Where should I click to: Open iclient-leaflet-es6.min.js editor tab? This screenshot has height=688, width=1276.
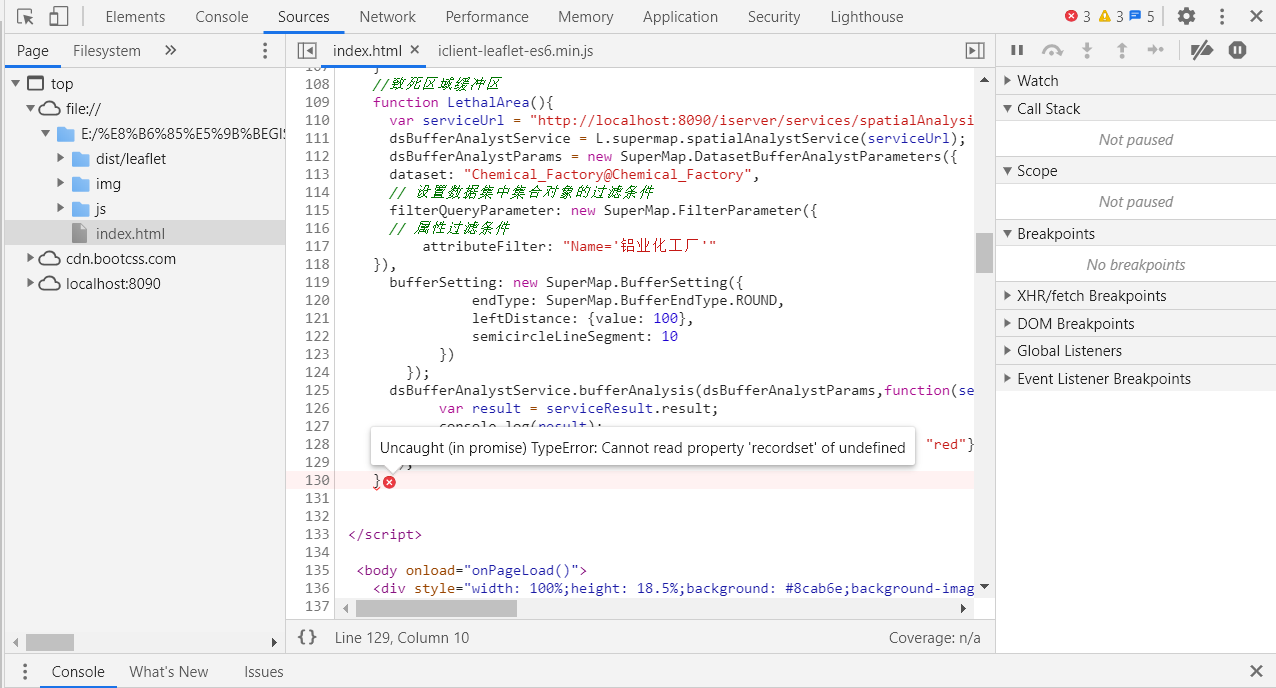point(516,50)
